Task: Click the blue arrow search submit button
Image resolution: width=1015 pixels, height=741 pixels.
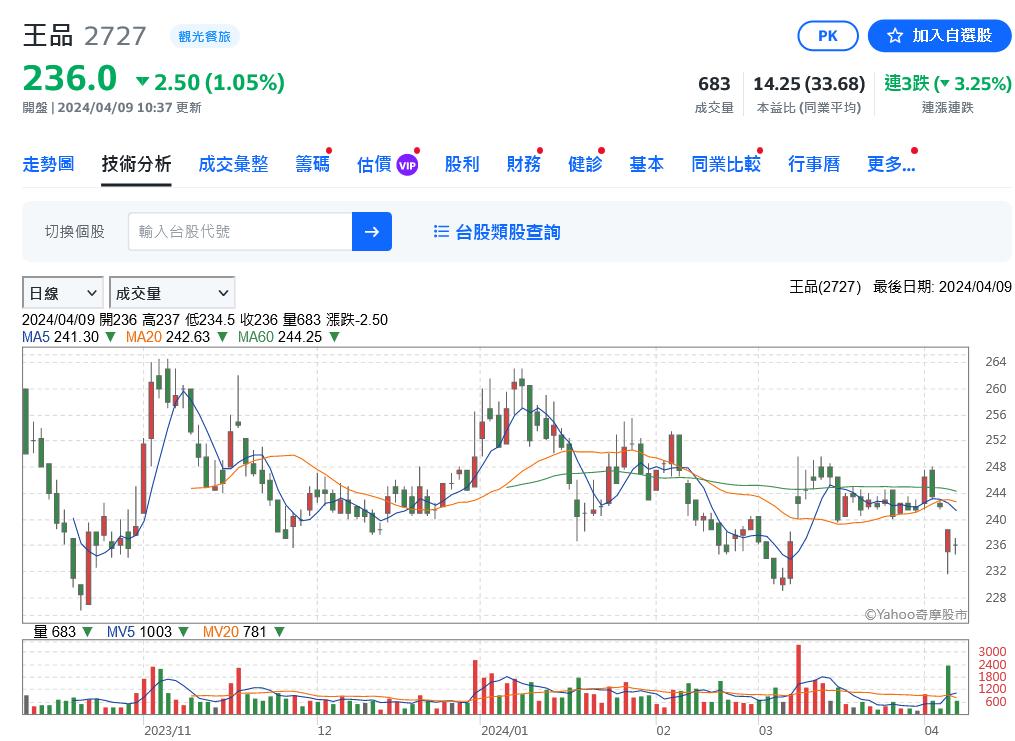Action: click(x=372, y=231)
